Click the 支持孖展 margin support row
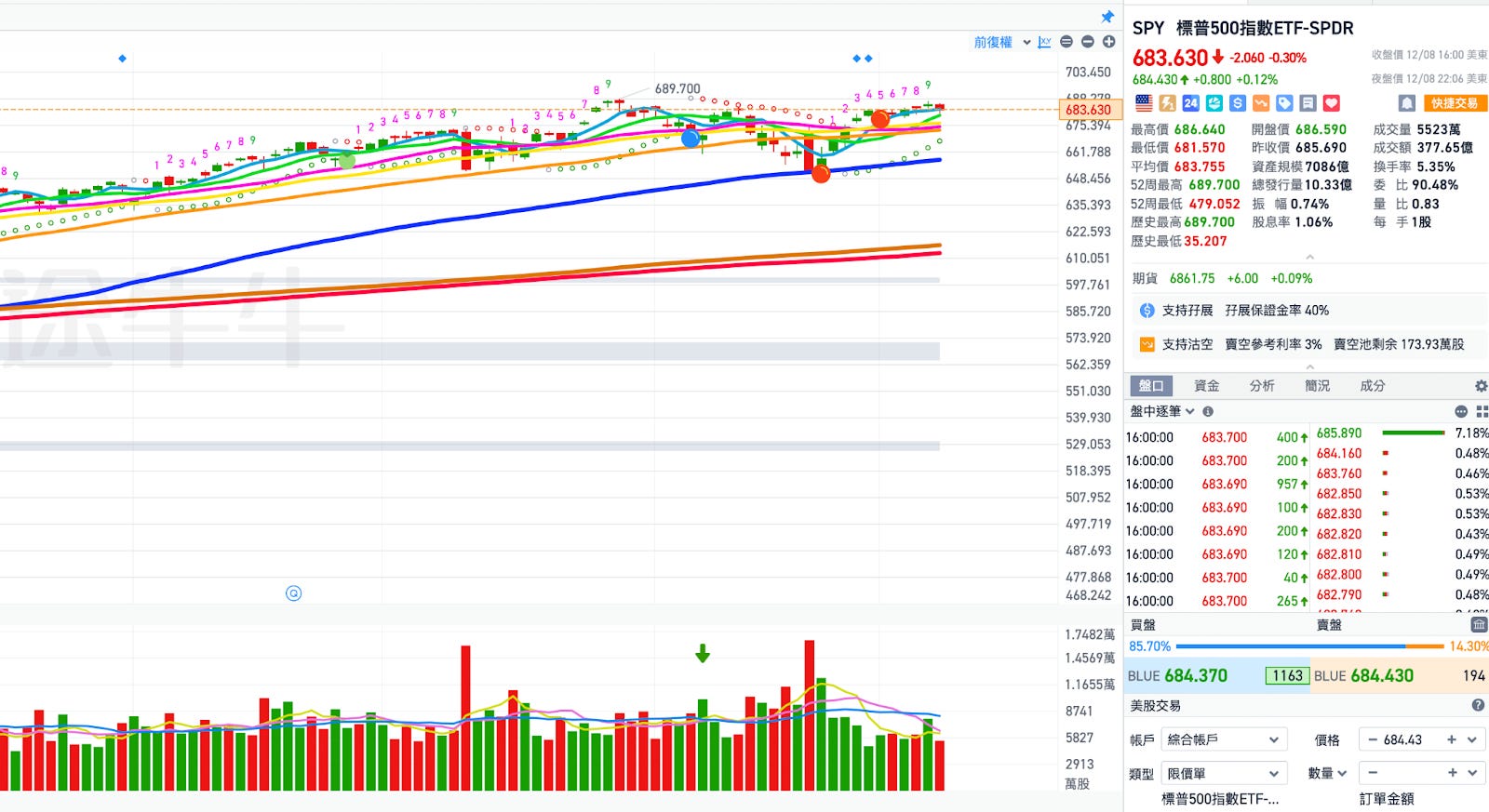The width and height of the screenshot is (1489, 812). click(x=1308, y=311)
